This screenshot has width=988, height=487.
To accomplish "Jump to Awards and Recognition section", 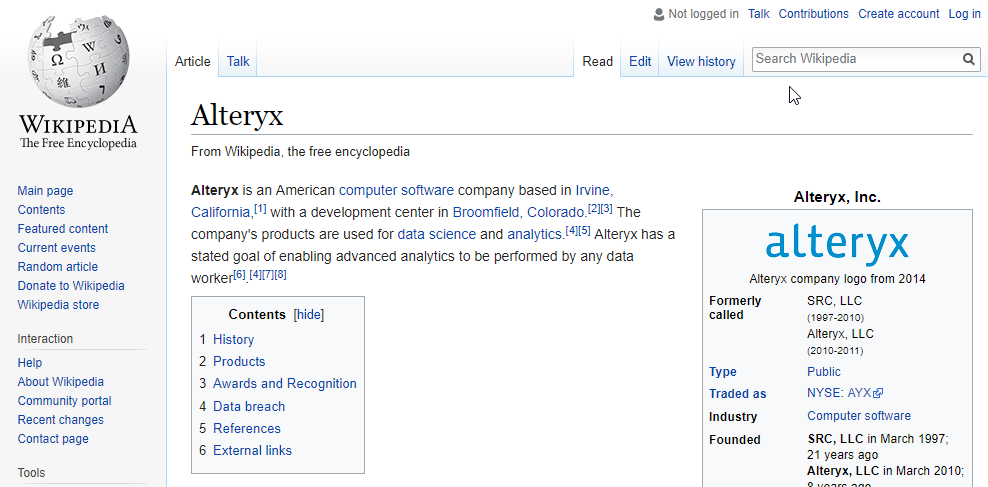I will (285, 384).
